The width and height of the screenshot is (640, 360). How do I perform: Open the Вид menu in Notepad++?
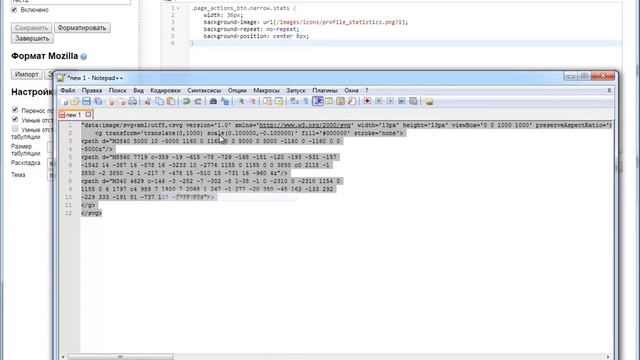[x=138, y=90]
